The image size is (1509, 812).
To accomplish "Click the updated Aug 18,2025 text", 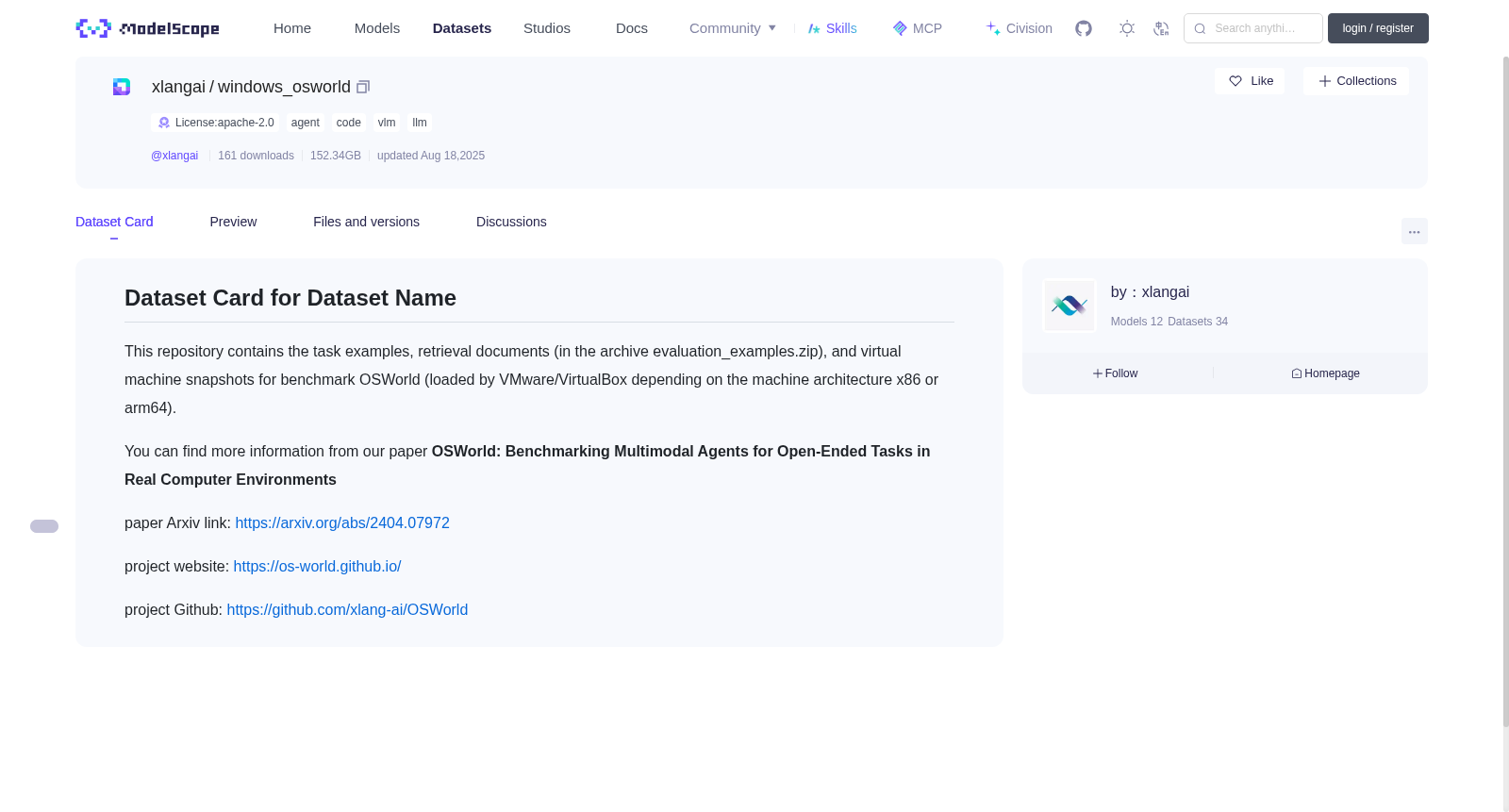I will coord(431,156).
